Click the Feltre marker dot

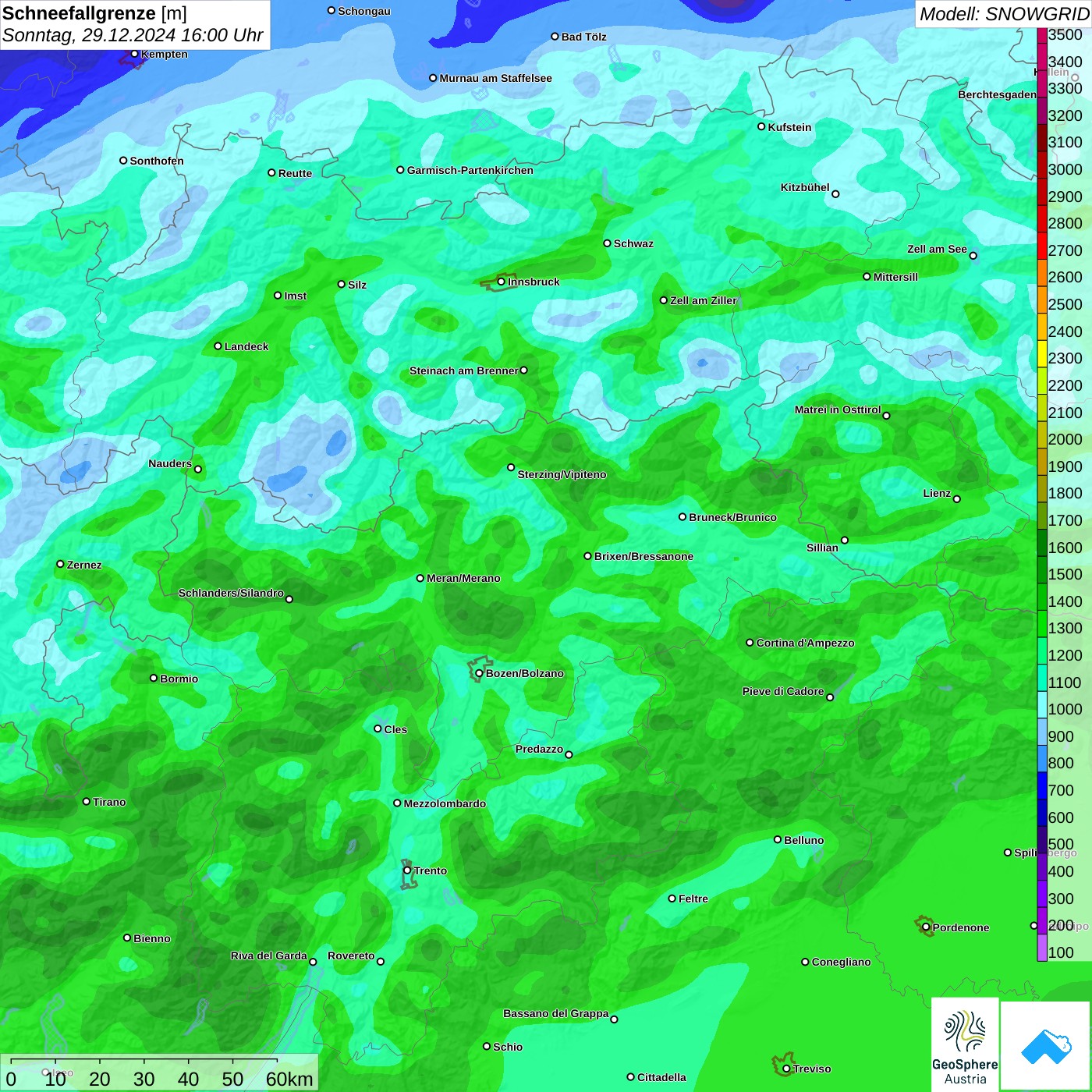[672, 899]
